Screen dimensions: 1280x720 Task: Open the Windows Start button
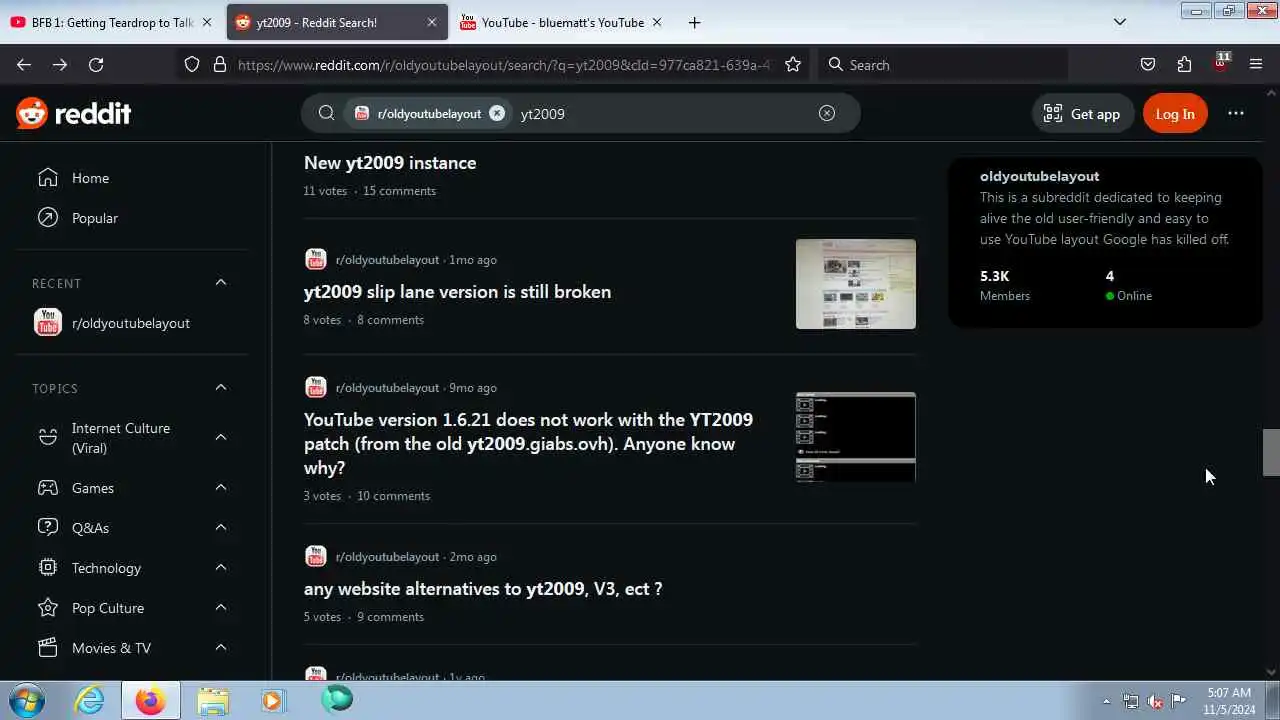click(27, 700)
